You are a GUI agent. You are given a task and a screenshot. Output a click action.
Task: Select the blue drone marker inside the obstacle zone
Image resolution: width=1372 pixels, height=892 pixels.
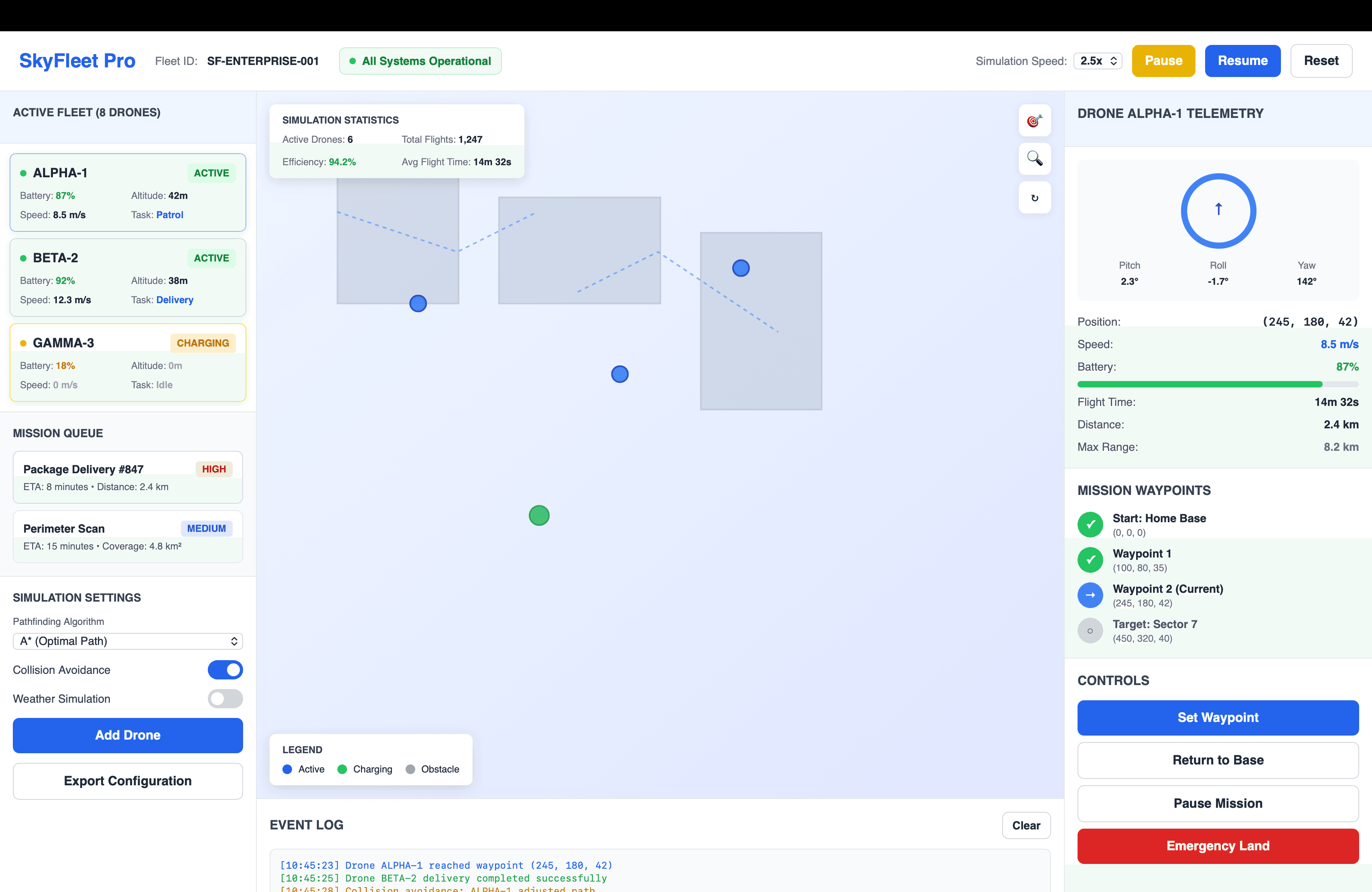[741, 268]
